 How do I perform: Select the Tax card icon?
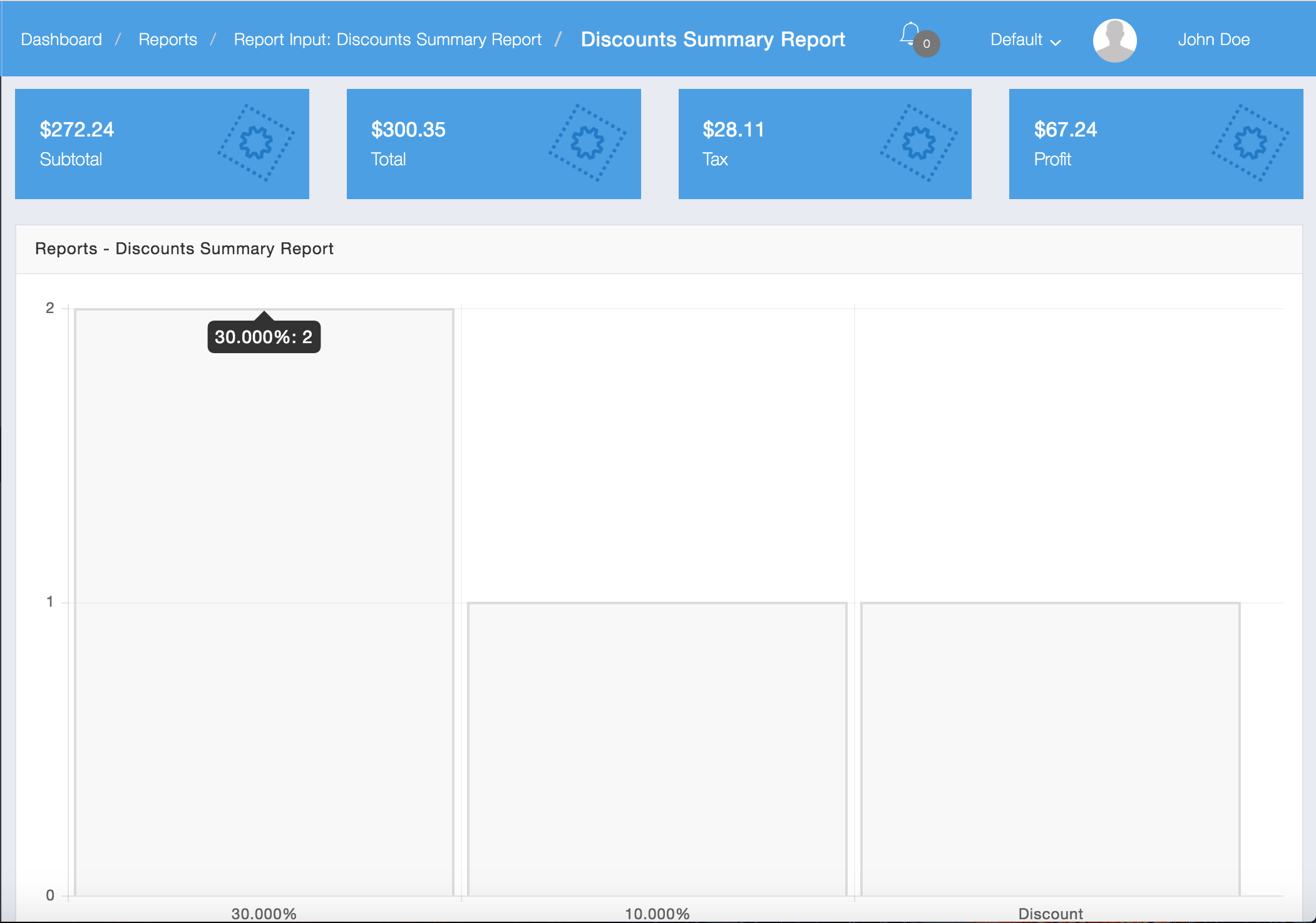point(918,143)
